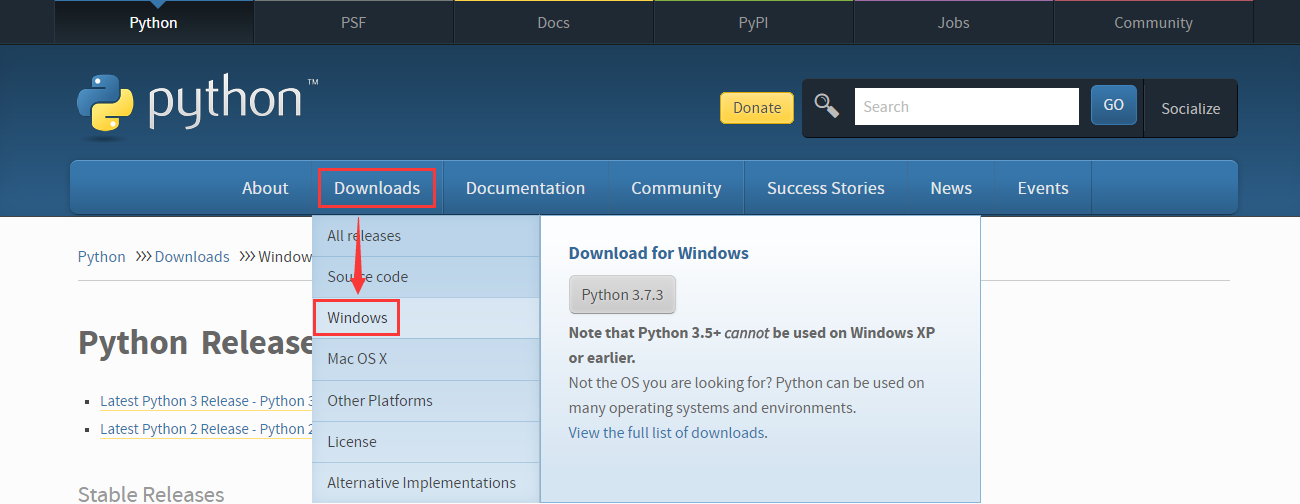The image size is (1300, 504).
Task: Open the Success Stories menu
Action: pyautogui.click(x=826, y=188)
